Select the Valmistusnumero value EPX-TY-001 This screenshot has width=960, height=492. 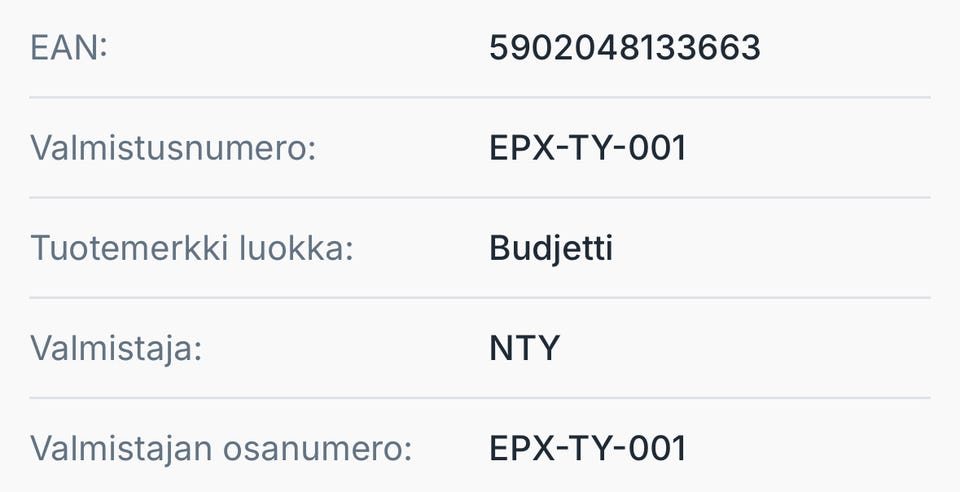pos(588,148)
